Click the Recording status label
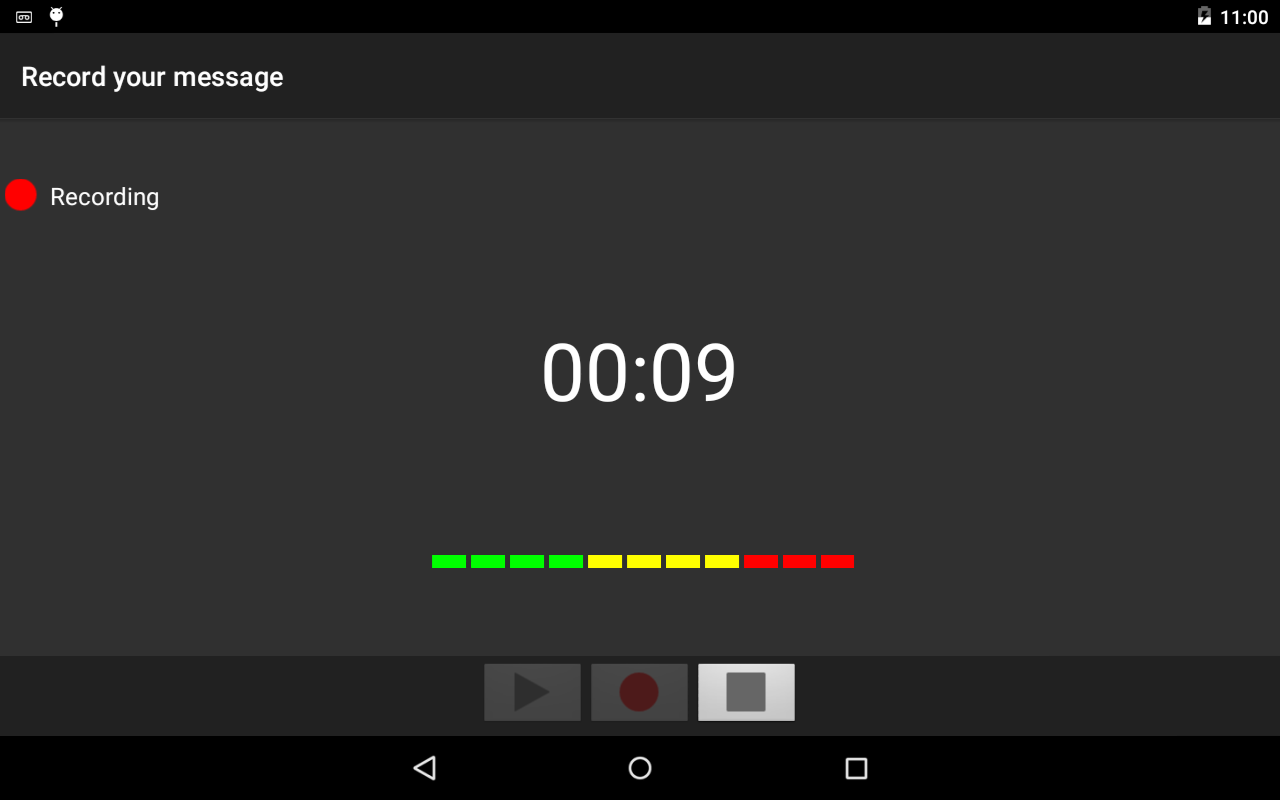The width and height of the screenshot is (1280, 800). point(104,197)
